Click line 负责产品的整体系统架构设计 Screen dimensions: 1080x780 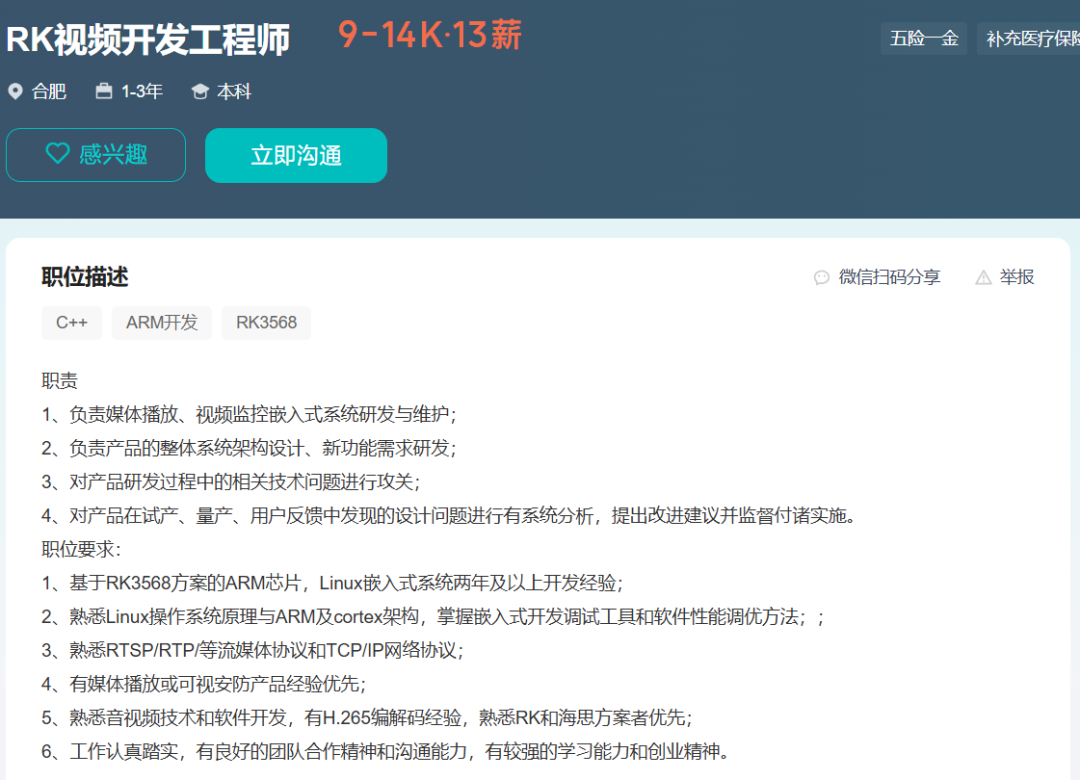(249, 448)
